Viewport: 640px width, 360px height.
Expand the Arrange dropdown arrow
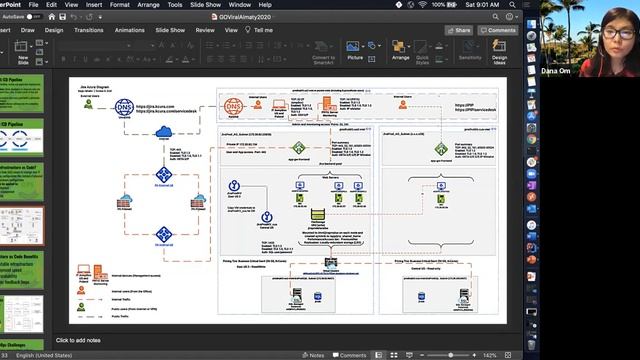[x=408, y=46]
